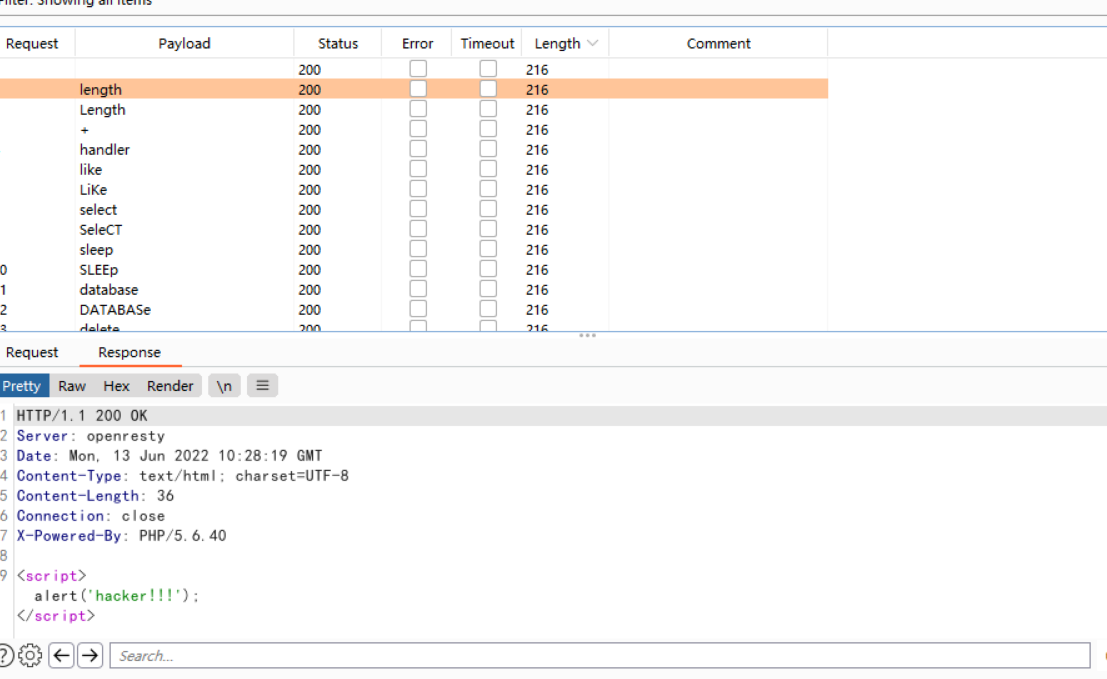
Task: Switch response view to Render mode
Action: pos(170,385)
